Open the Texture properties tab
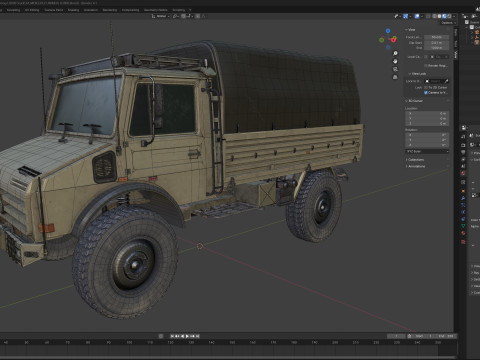Image resolution: width=480 pixels, height=360 pixels. point(463,242)
